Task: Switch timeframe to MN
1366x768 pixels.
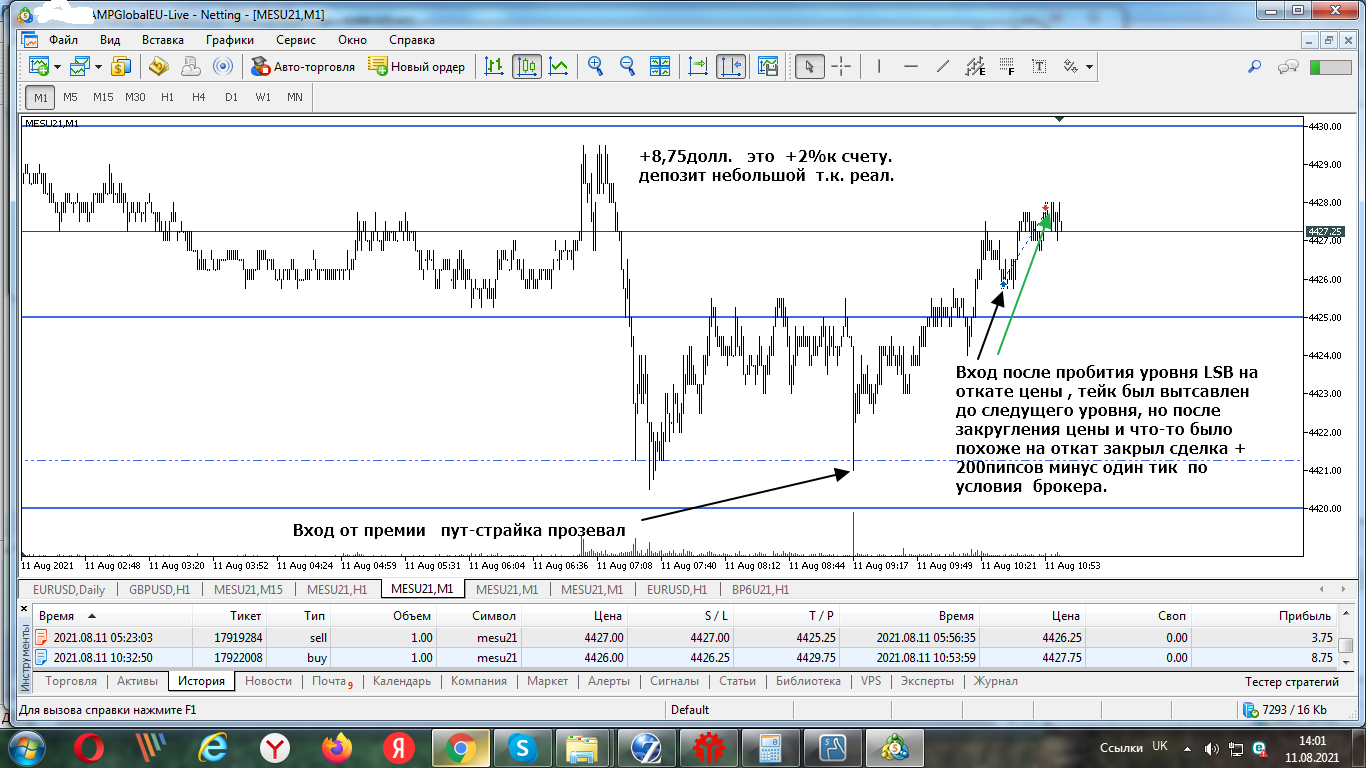Action: pos(295,97)
